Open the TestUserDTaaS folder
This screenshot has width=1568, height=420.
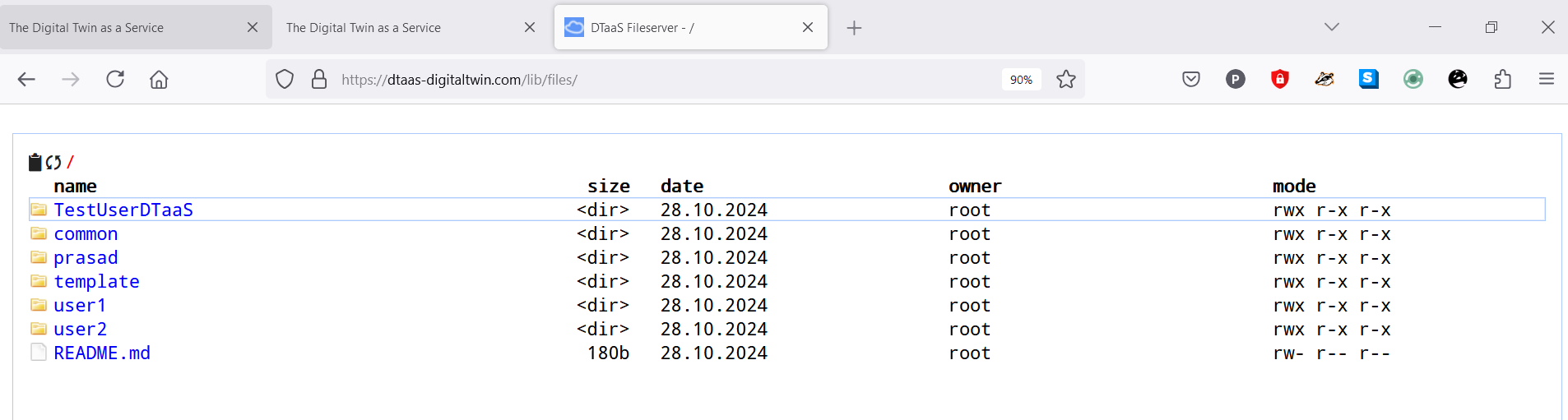123,210
